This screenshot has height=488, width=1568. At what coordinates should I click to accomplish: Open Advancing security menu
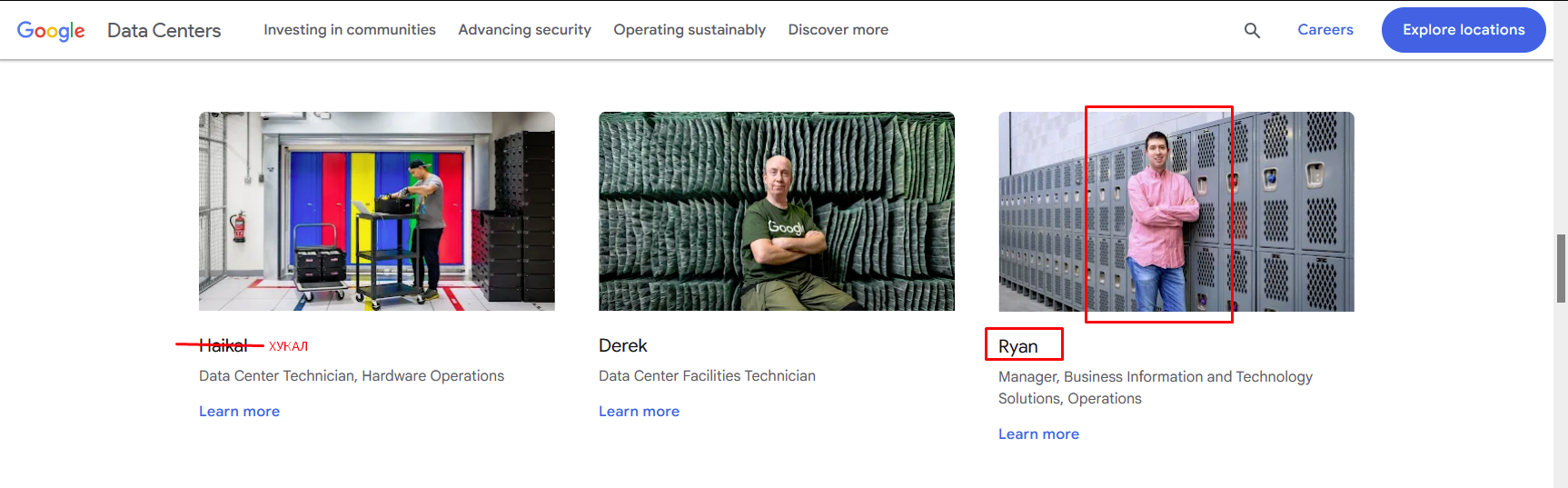pyautogui.click(x=524, y=30)
